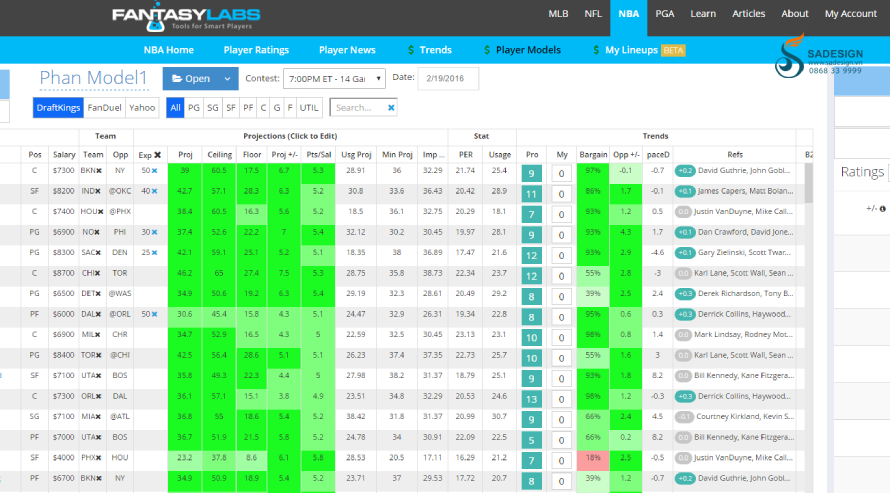Viewport: 890px width, 493px height.
Task: Filter players by SF position
Action: point(230,107)
